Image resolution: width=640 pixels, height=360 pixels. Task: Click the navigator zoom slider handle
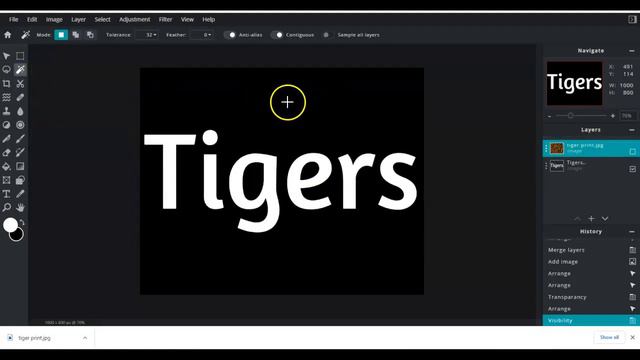(x=571, y=116)
